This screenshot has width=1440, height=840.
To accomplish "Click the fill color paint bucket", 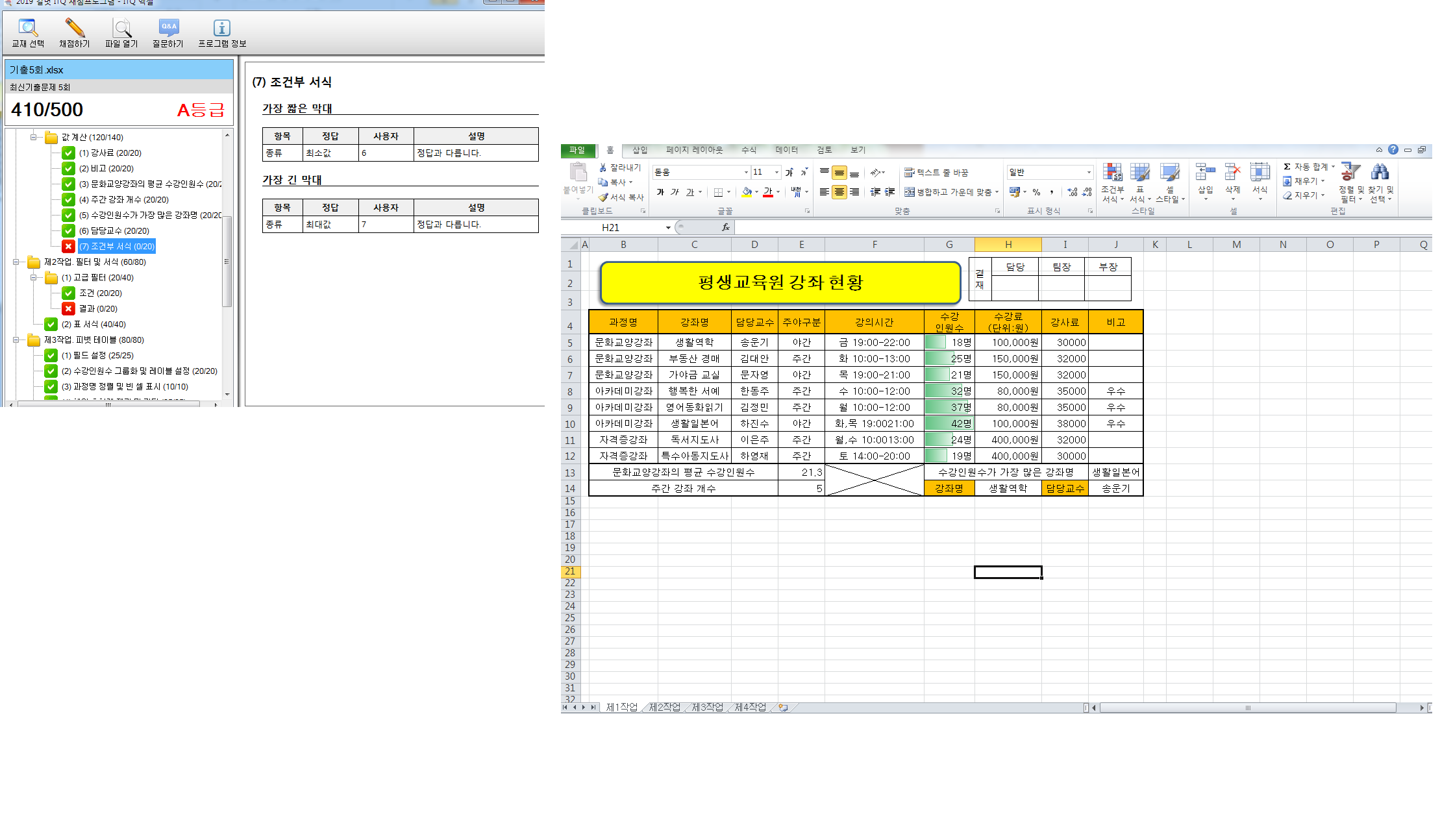I will coord(747,192).
